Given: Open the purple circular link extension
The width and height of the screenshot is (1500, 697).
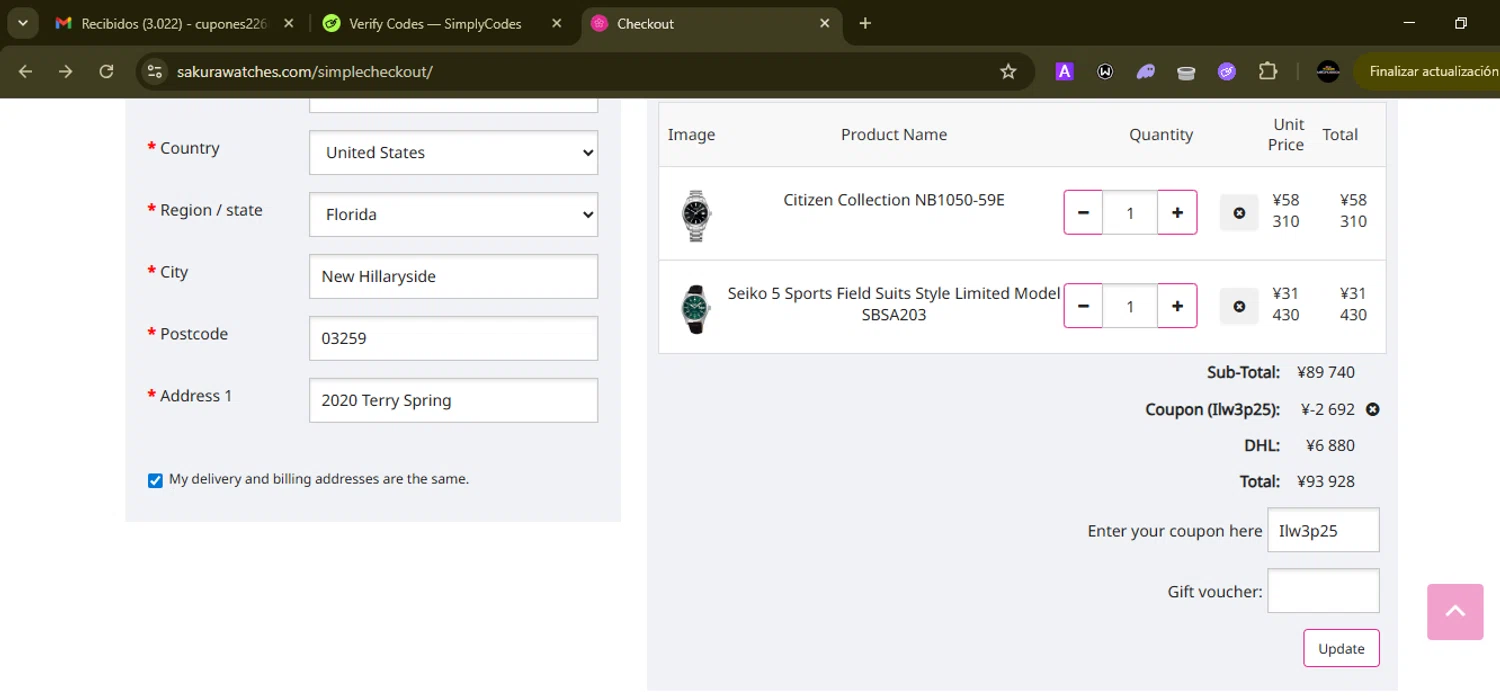Looking at the screenshot, I should 1227,71.
